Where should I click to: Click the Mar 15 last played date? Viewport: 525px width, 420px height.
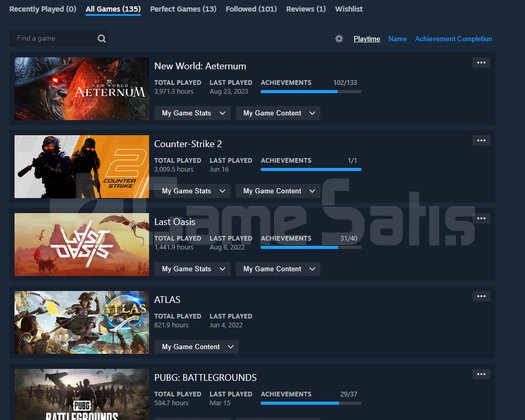220,403
